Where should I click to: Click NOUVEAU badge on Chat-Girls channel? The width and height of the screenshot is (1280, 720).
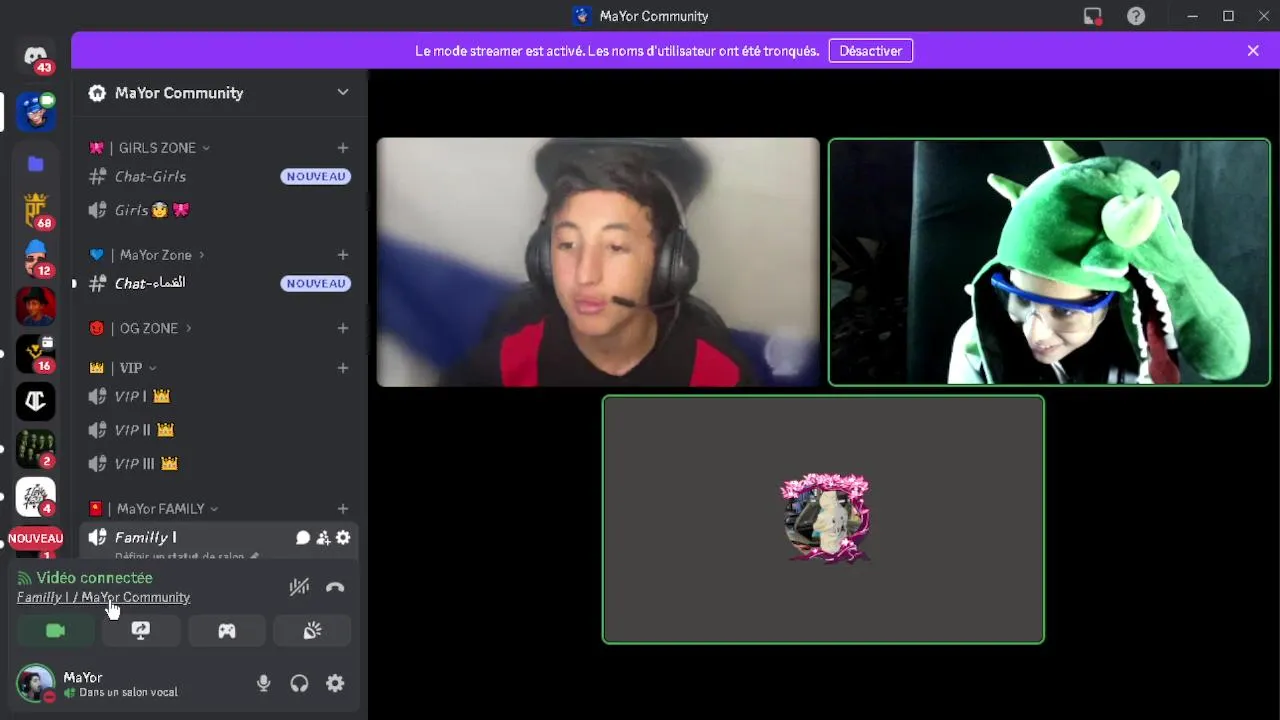click(316, 177)
